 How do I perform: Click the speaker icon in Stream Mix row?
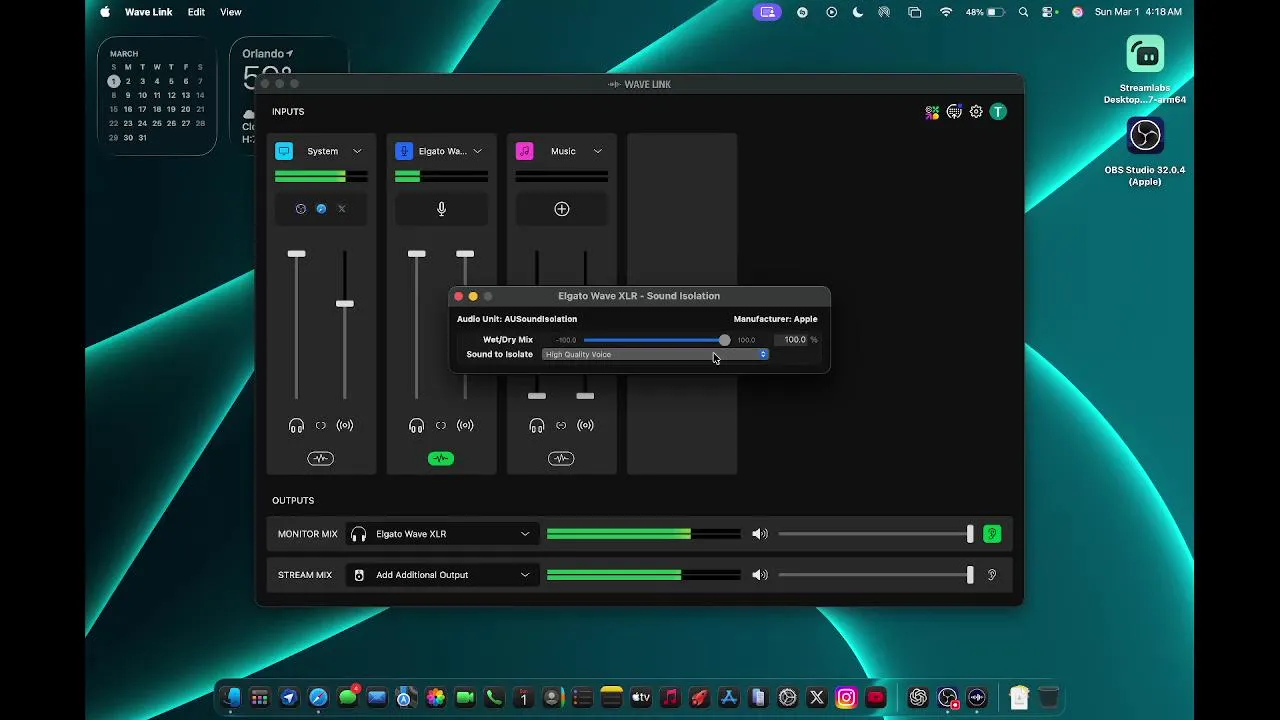pyautogui.click(x=760, y=575)
